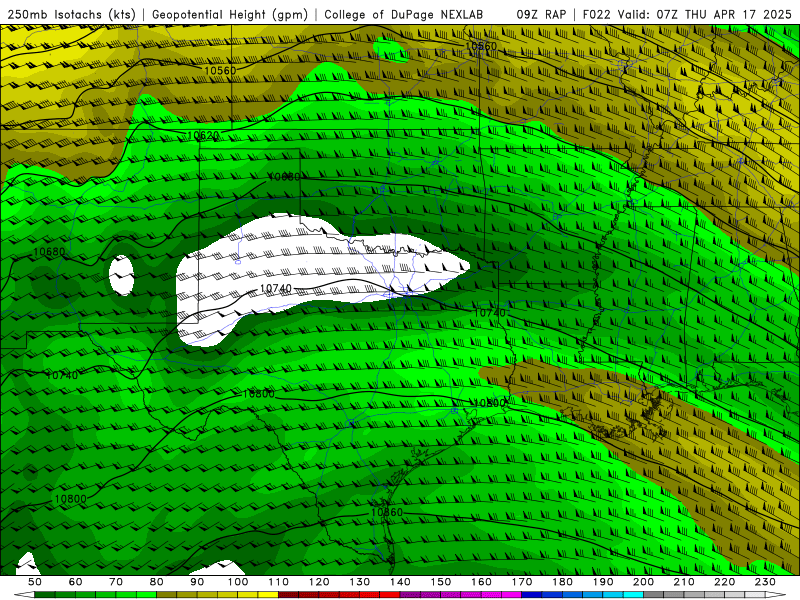The height and width of the screenshot is (600, 800).
Task: Click the 130 value on the color scale
Action: 360,582
